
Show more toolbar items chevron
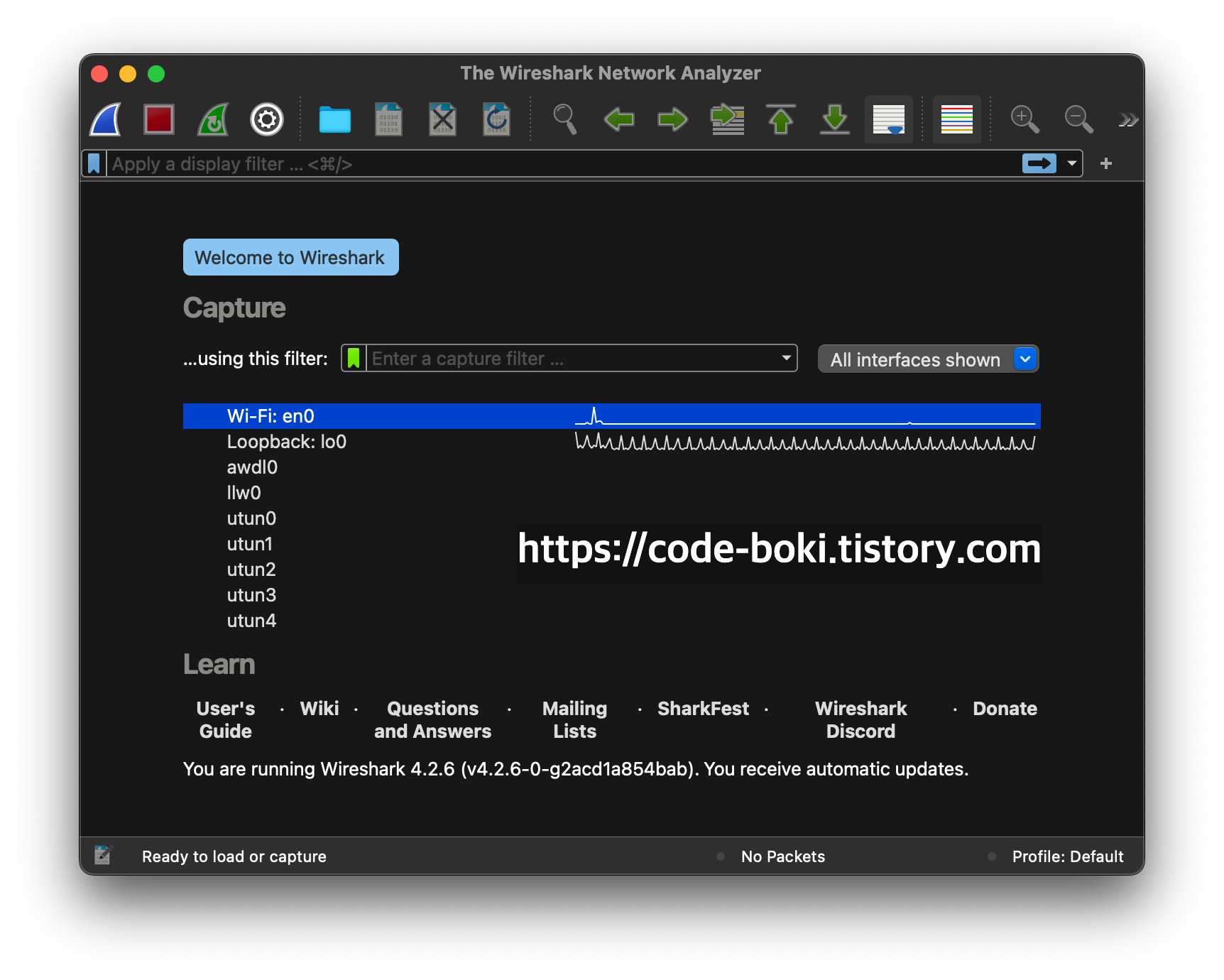pyautogui.click(x=1128, y=120)
